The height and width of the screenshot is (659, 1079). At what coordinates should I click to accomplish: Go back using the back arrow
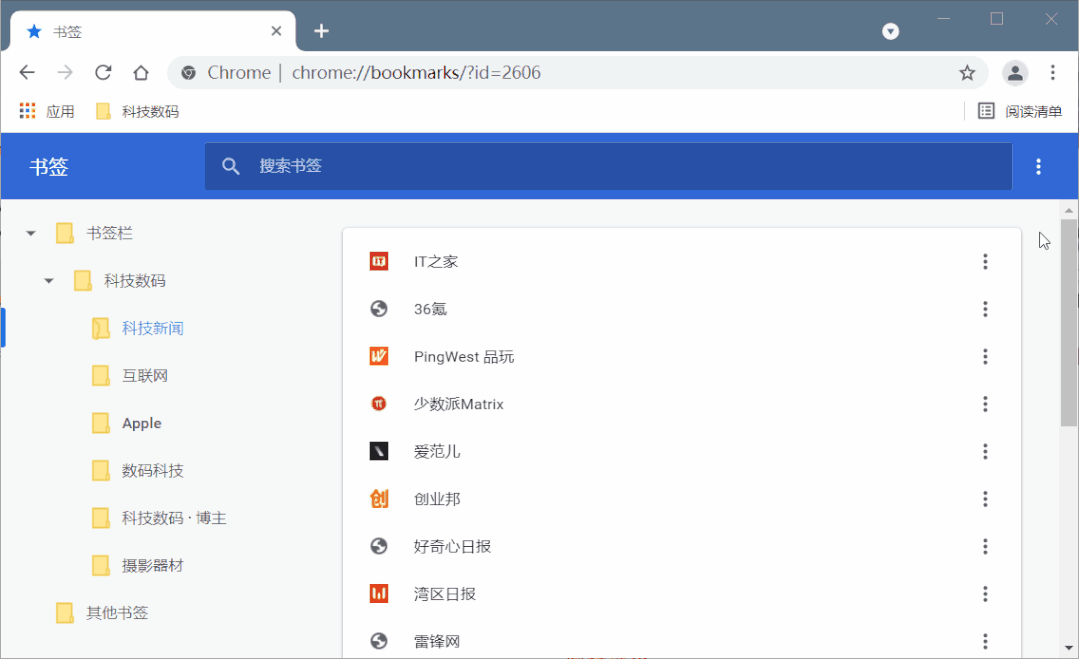pos(27,72)
